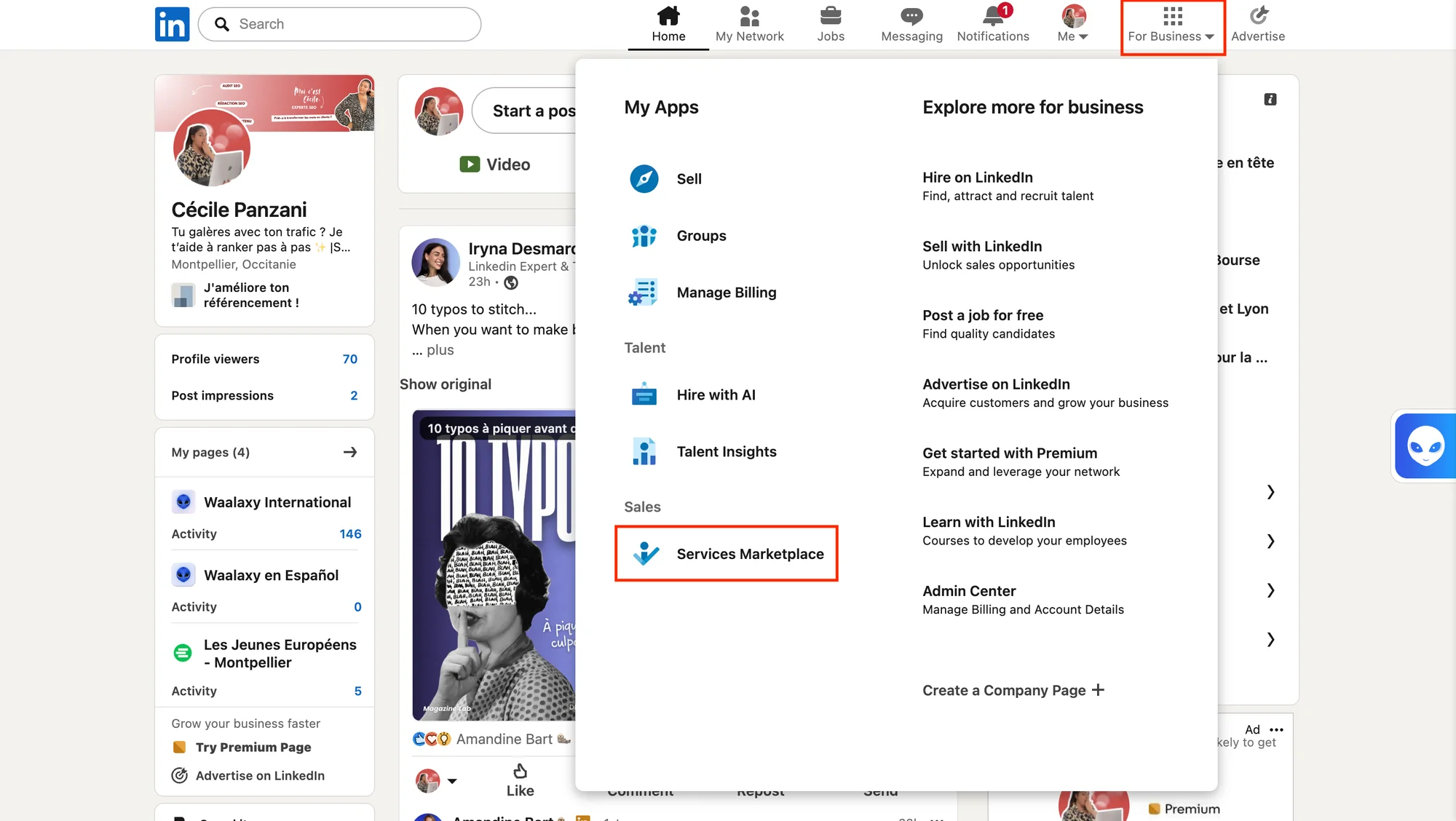
Task: Open the 10 typos post image
Action: click(x=494, y=565)
